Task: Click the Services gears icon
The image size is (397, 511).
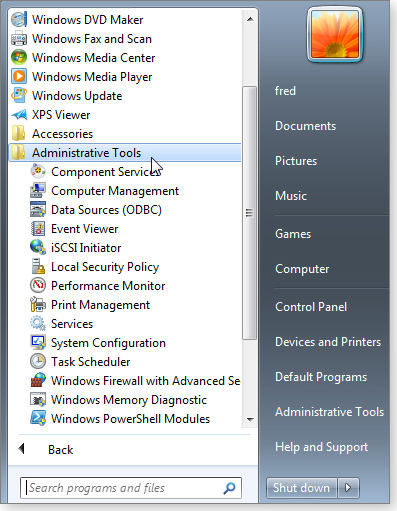Action: [38, 324]
